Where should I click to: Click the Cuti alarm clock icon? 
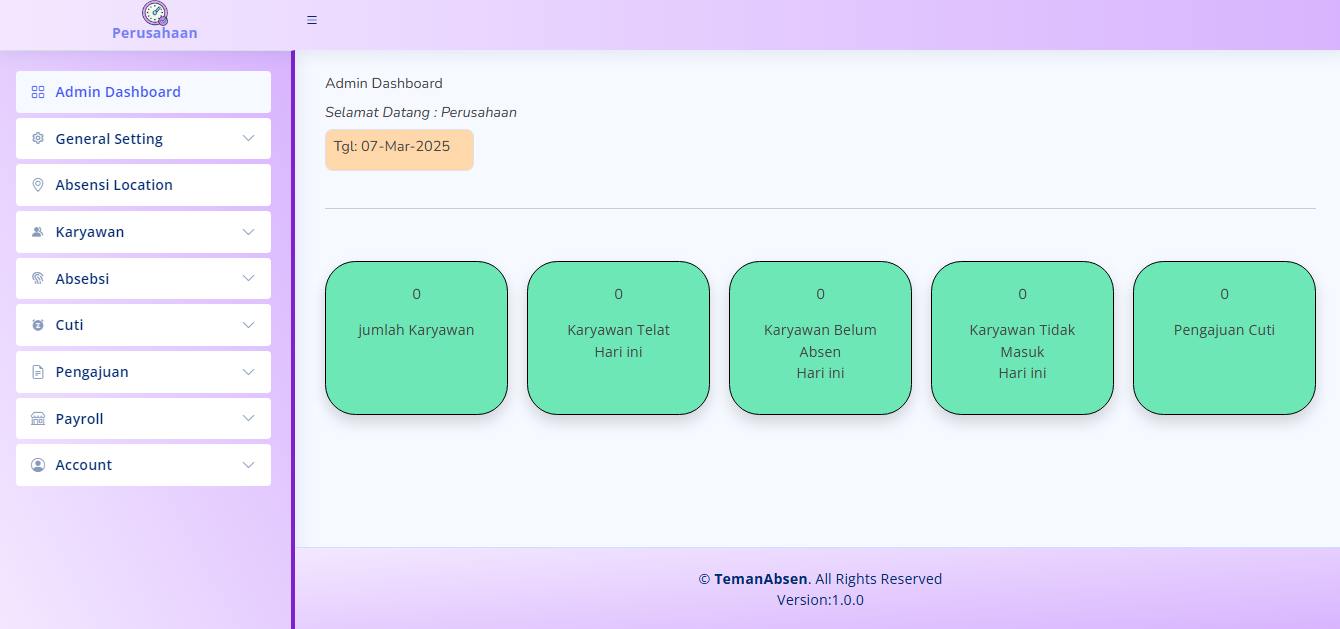pos(38,325)
